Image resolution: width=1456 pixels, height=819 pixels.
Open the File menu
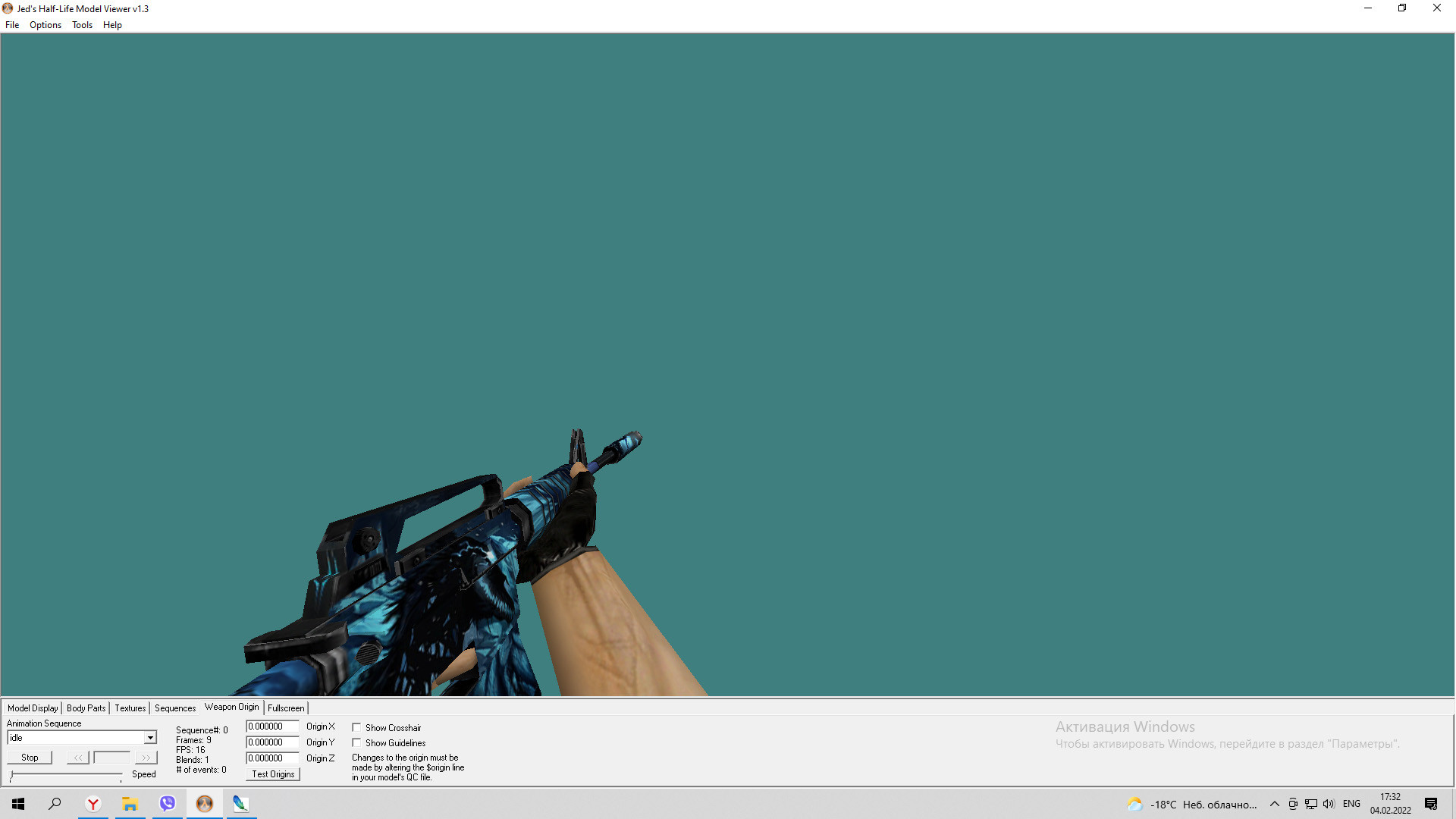12,25
